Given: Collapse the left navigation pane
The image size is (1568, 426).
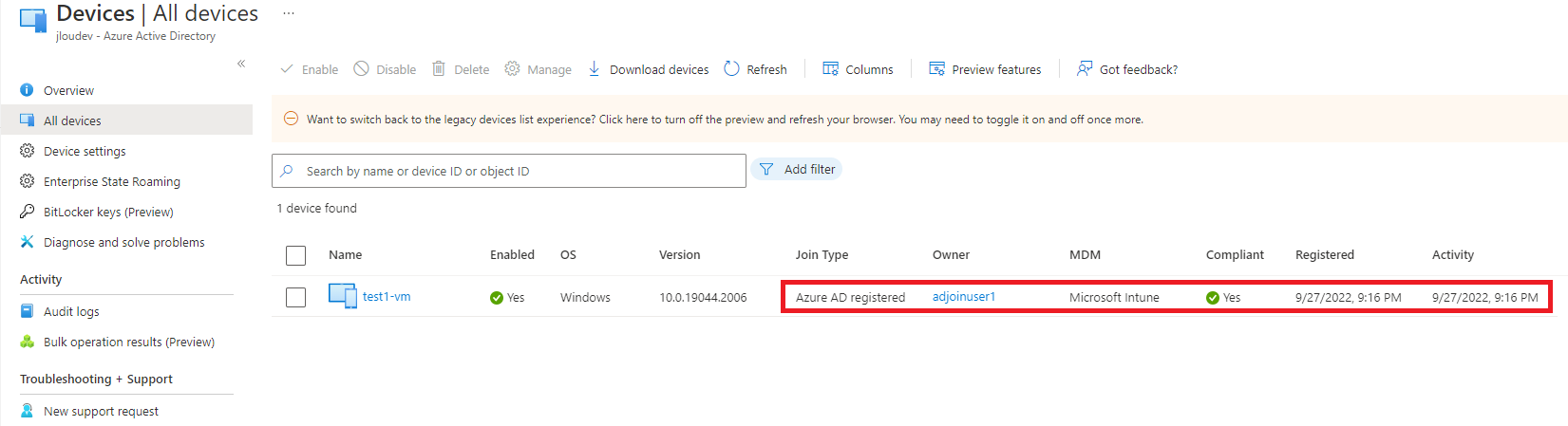Looking at the screenshot, I should tap(241, 64).
